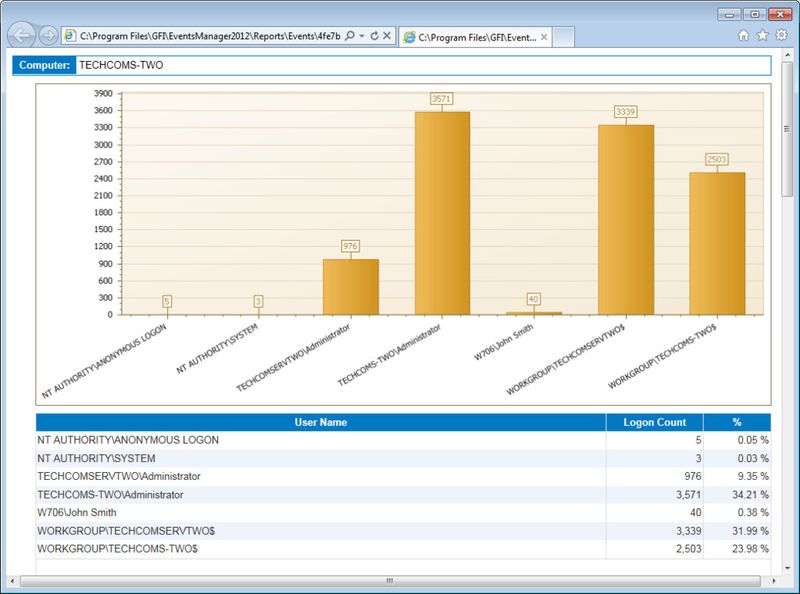The height and width of the screenshot is (594, 800).
Task: Click the 40 data label in chart
Action: click(x=533, y=299)
